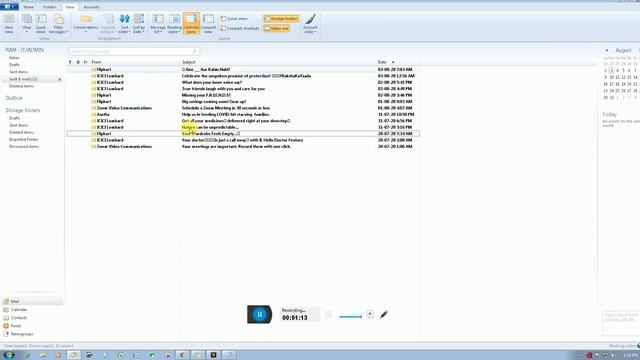This screenshot has height=360, width=640.
Task: Open the Inbox folder under RAM account
Action: [x=14, y=58]
